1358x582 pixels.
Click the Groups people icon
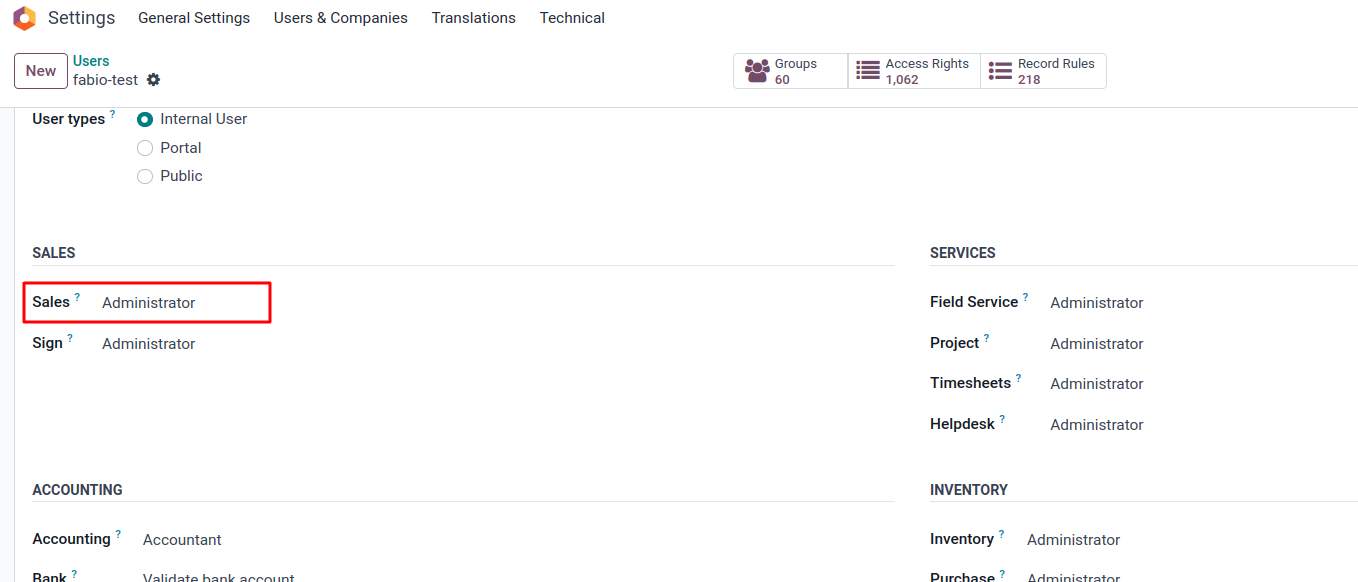tap(757, 71)
